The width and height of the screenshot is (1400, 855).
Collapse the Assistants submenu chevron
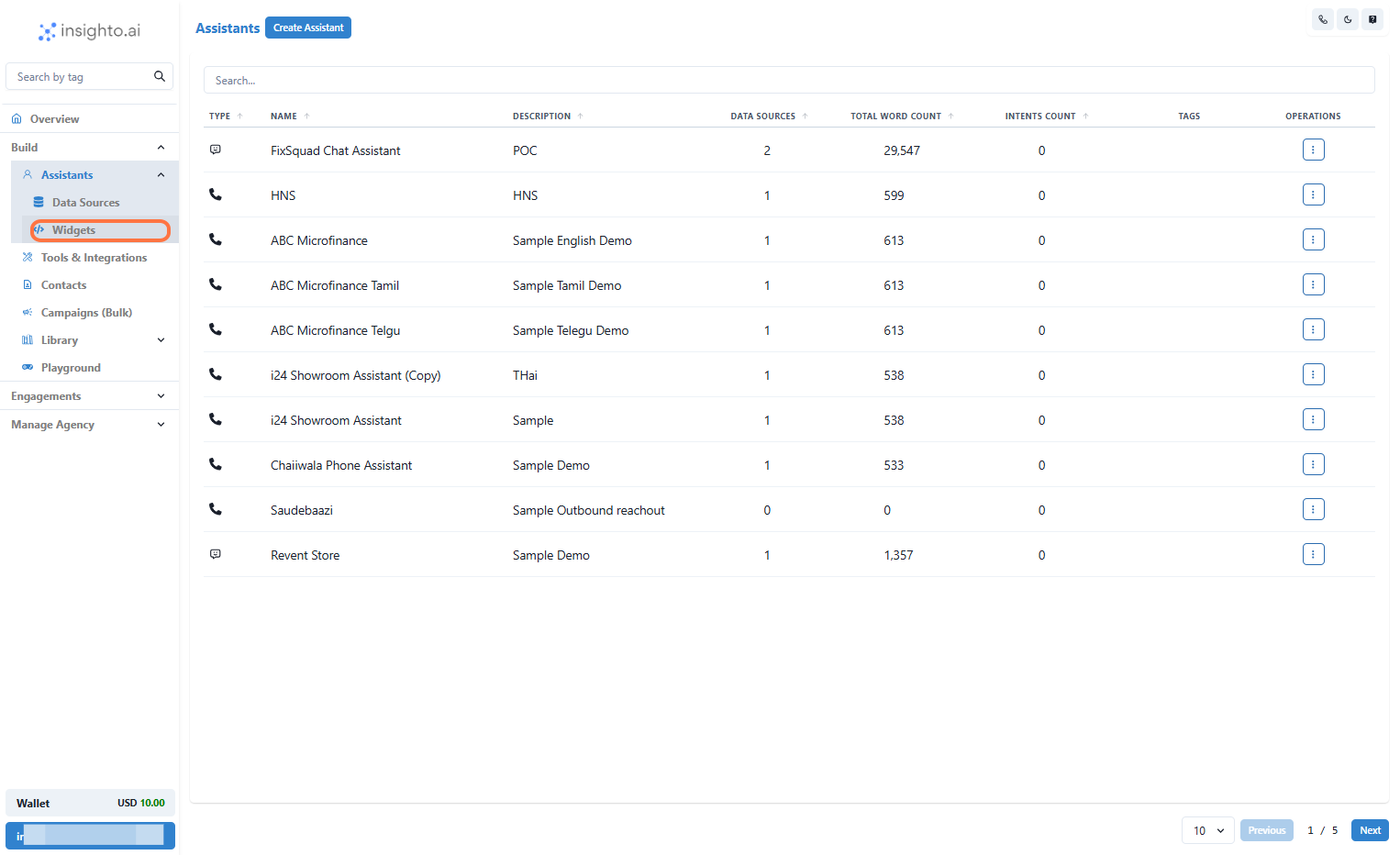tap(161, 175)
